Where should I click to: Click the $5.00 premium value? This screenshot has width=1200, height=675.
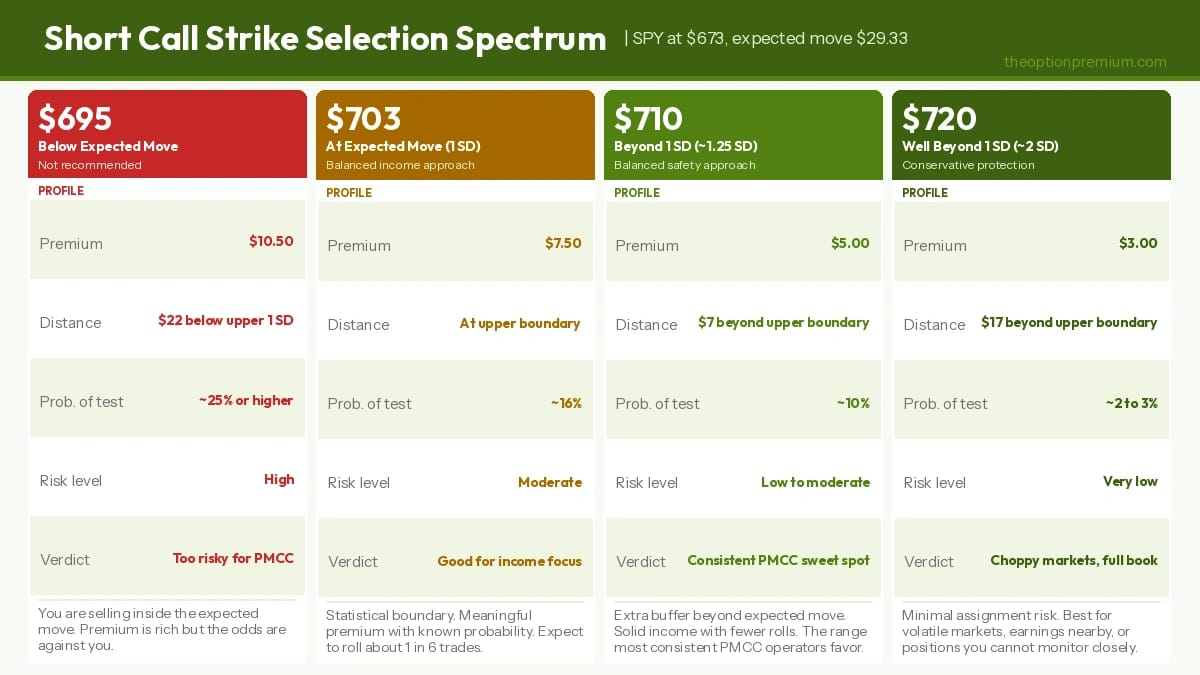tap(850, 243)
